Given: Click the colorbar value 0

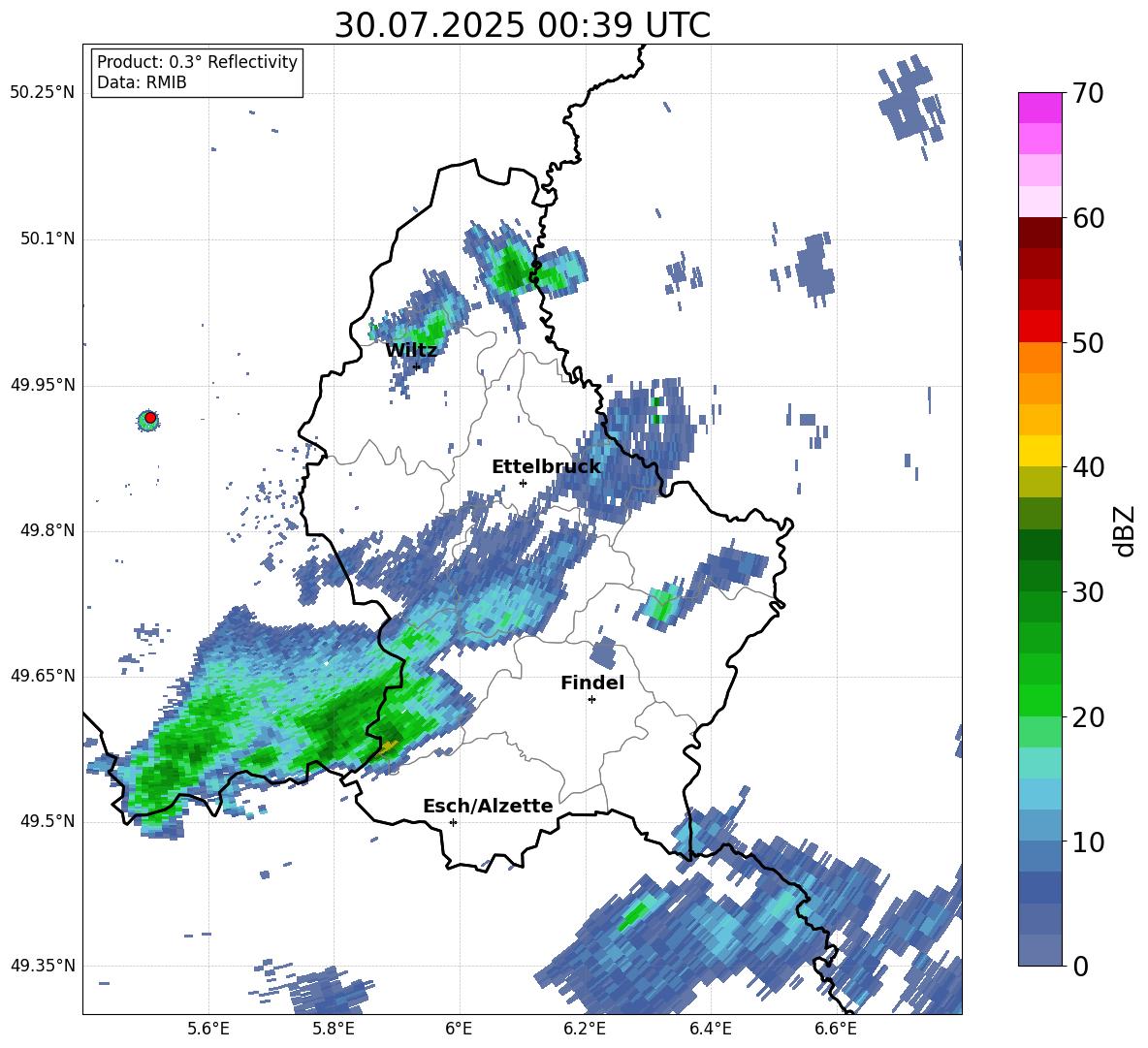Looking at the screenshot, I should point(1080,966).
